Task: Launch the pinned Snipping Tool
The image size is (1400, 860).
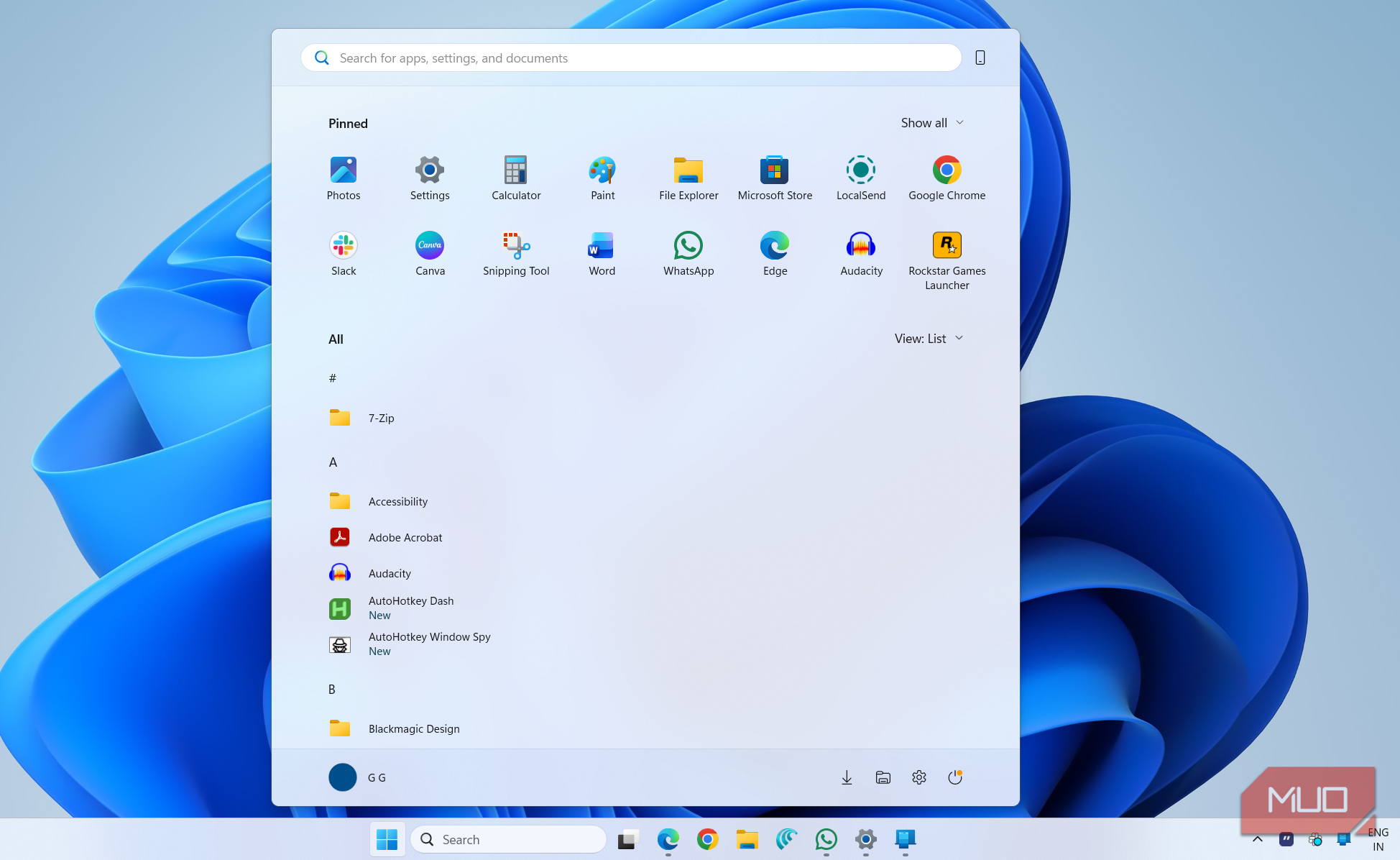Action: [516, 254]
